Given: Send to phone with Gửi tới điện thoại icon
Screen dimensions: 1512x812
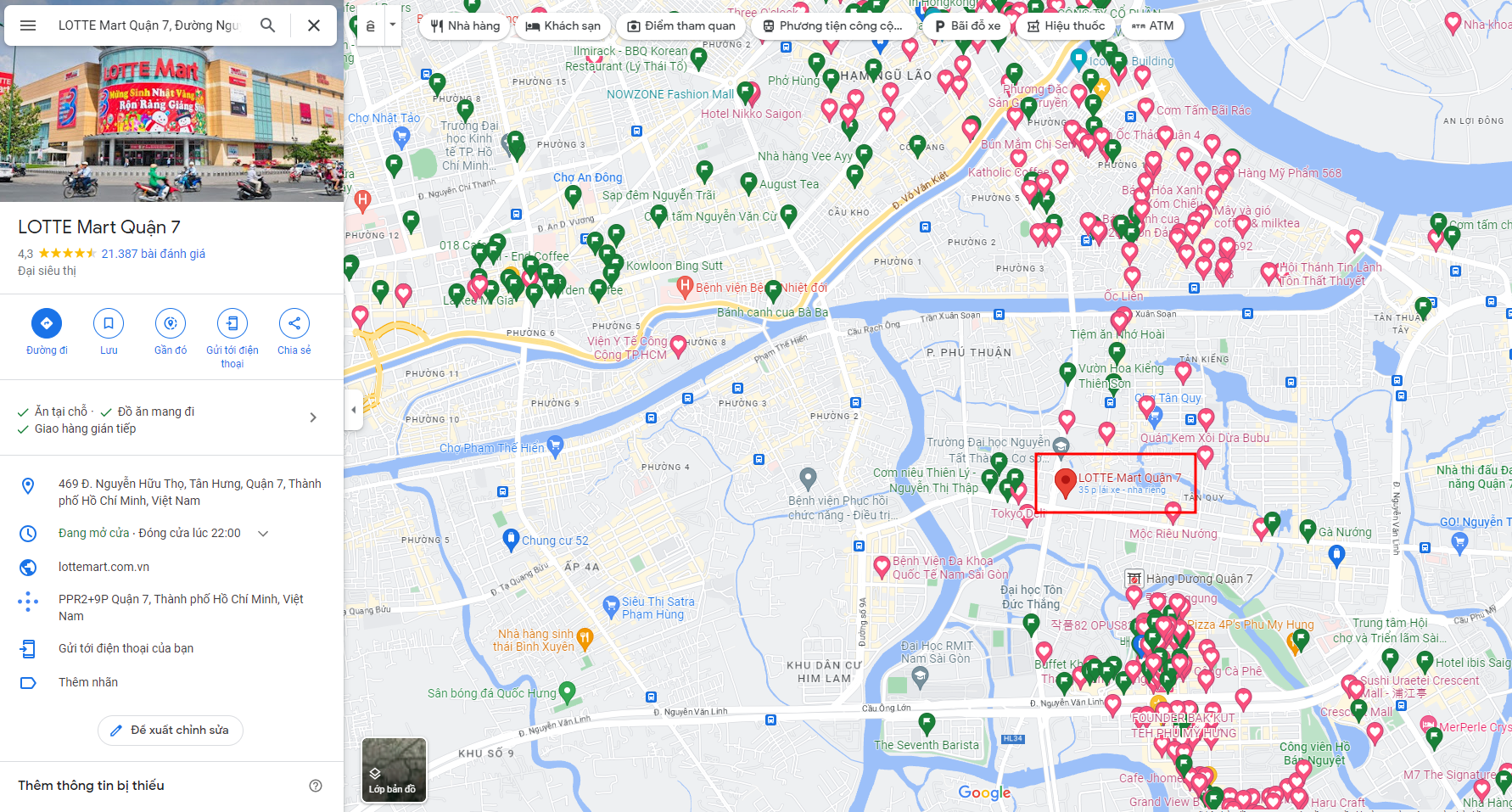Looking at the screenshot, I should coord(232,323).
